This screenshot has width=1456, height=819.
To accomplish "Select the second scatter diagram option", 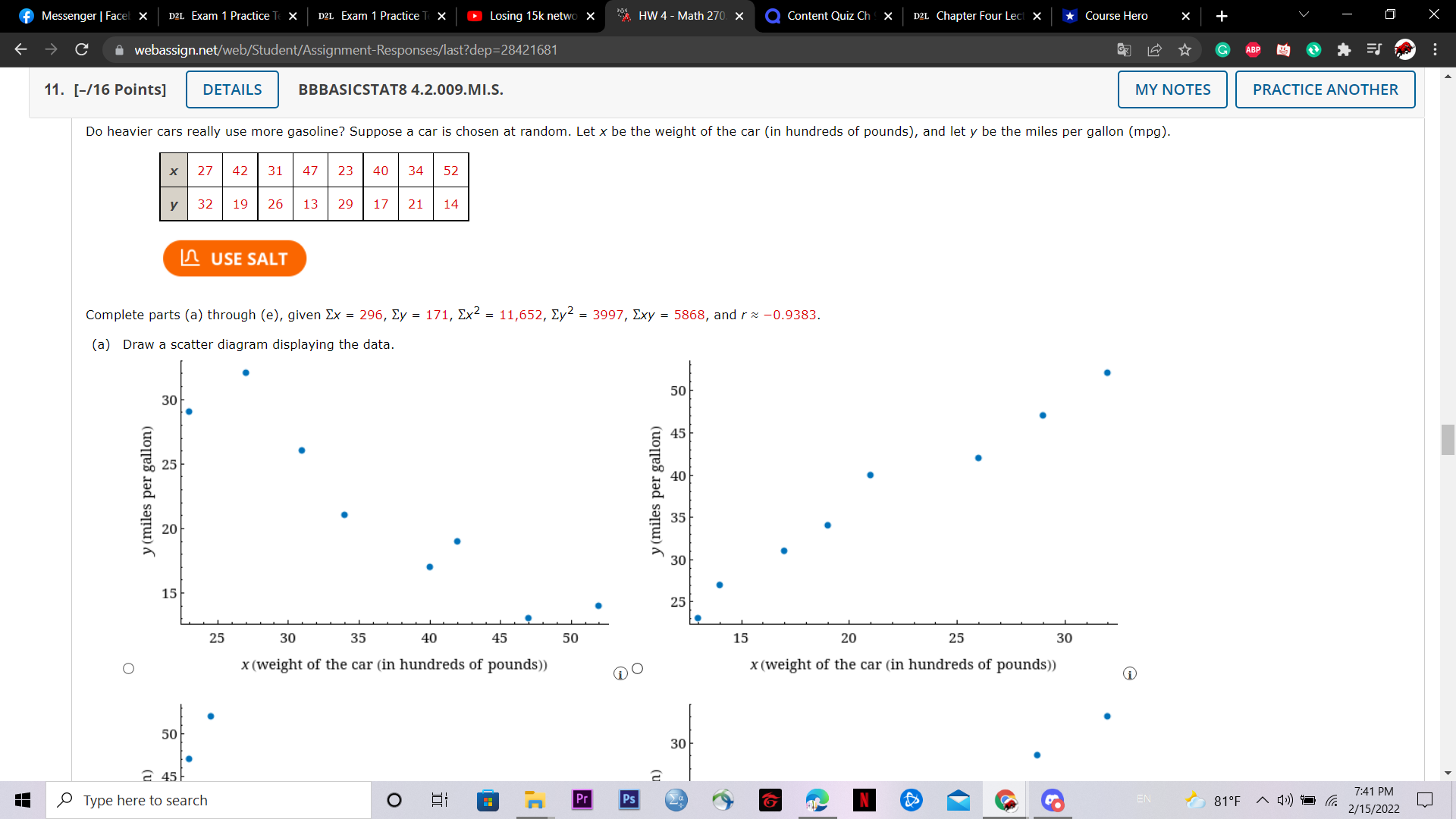I will click(638, 668).
